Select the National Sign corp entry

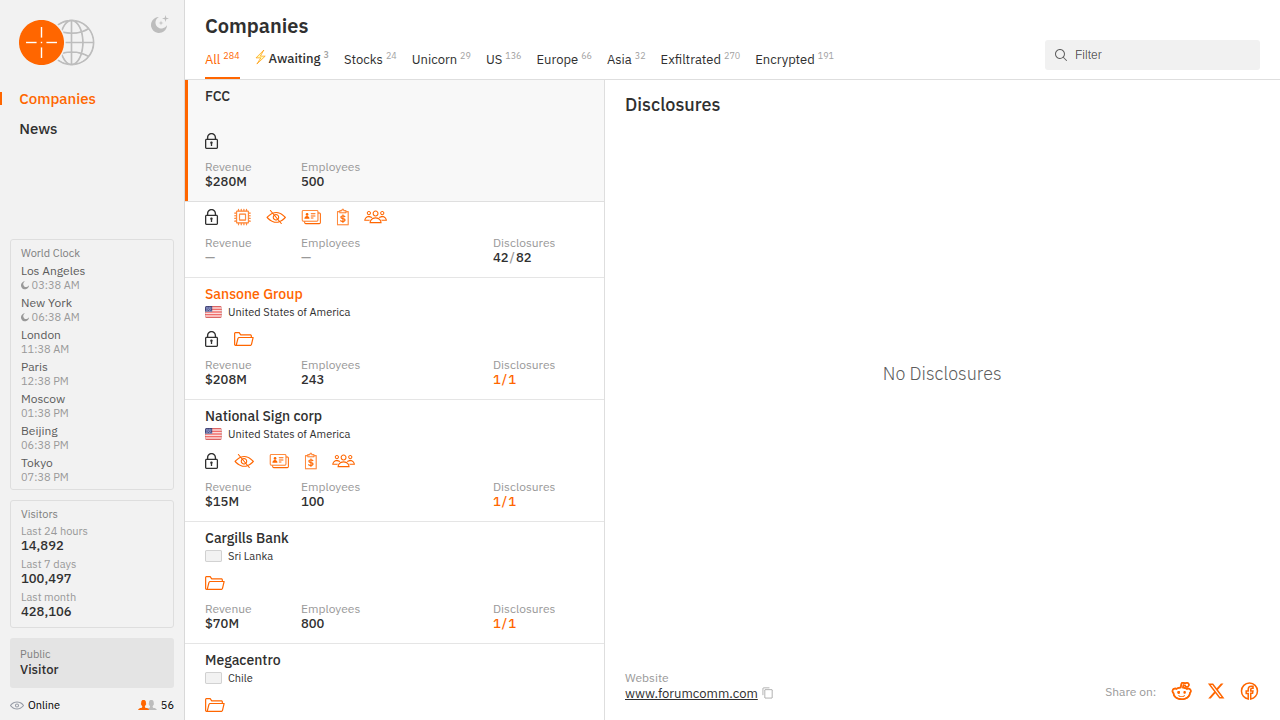[263, 416]
